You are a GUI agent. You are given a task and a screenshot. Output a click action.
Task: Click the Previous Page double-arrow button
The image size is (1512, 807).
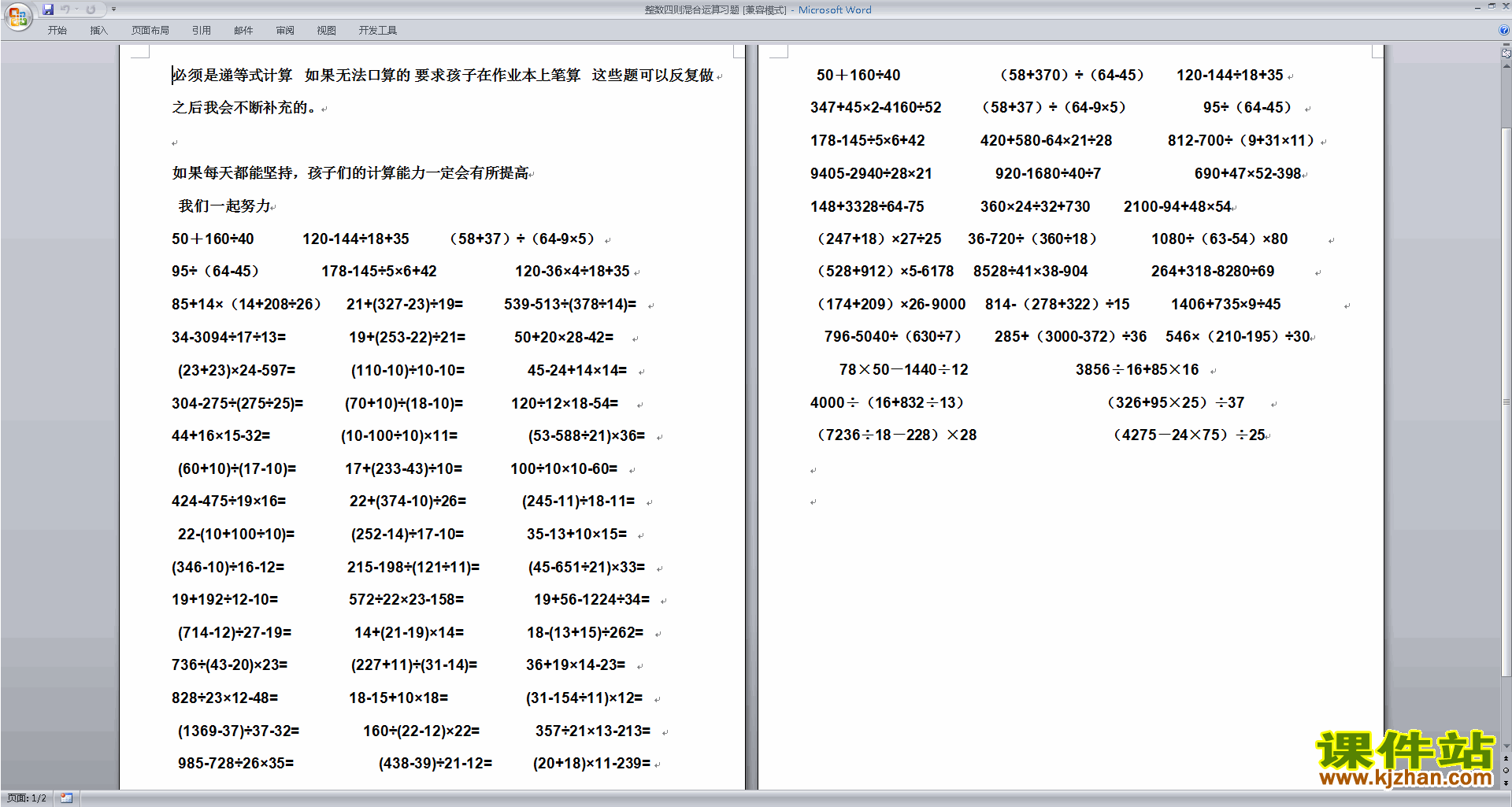click(1506, 758)
